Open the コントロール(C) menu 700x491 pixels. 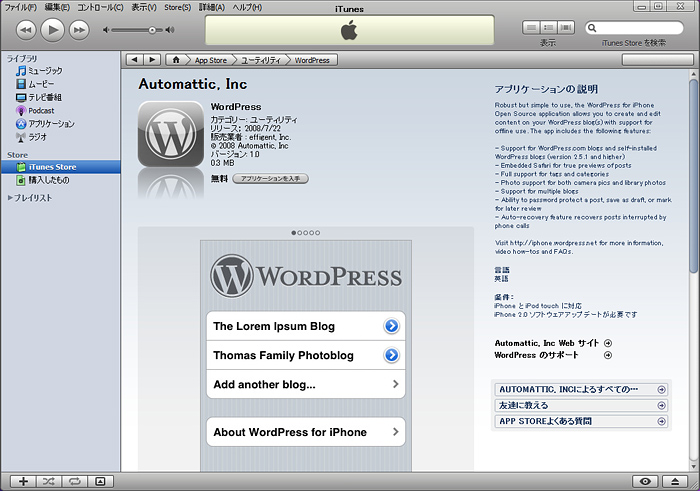click(100, 7)
